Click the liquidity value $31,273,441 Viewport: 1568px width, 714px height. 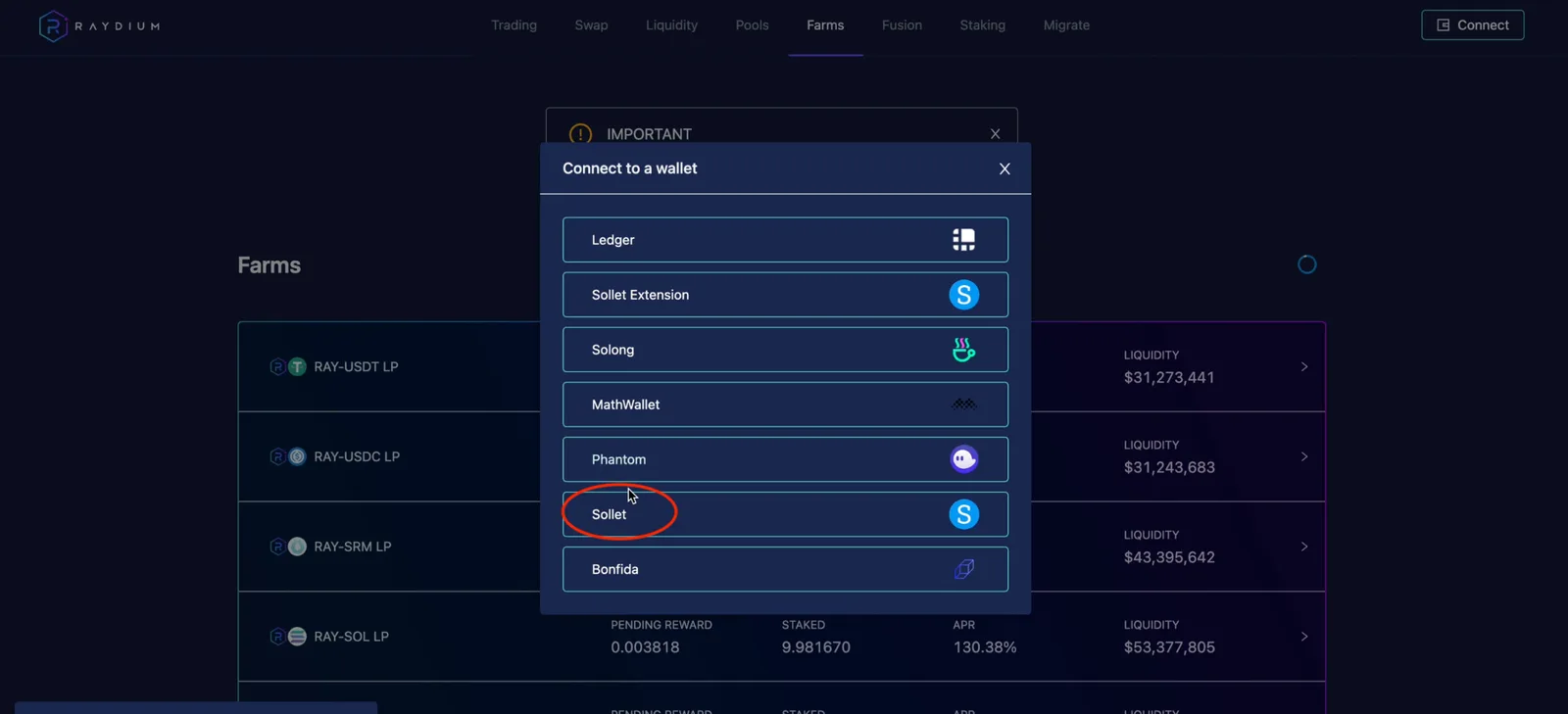(1169, 377)
